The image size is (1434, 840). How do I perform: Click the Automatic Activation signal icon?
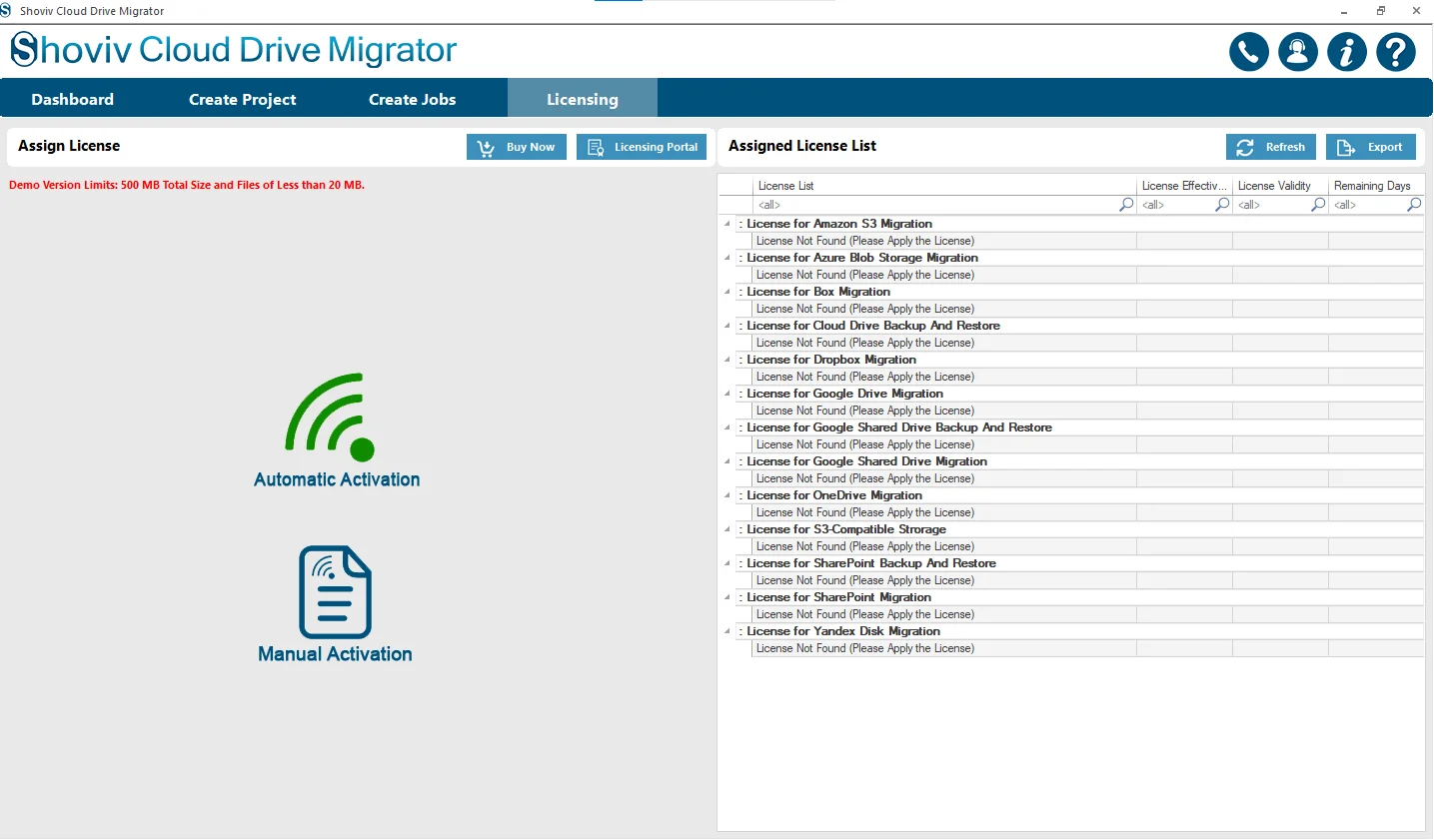tap(331, 417)
